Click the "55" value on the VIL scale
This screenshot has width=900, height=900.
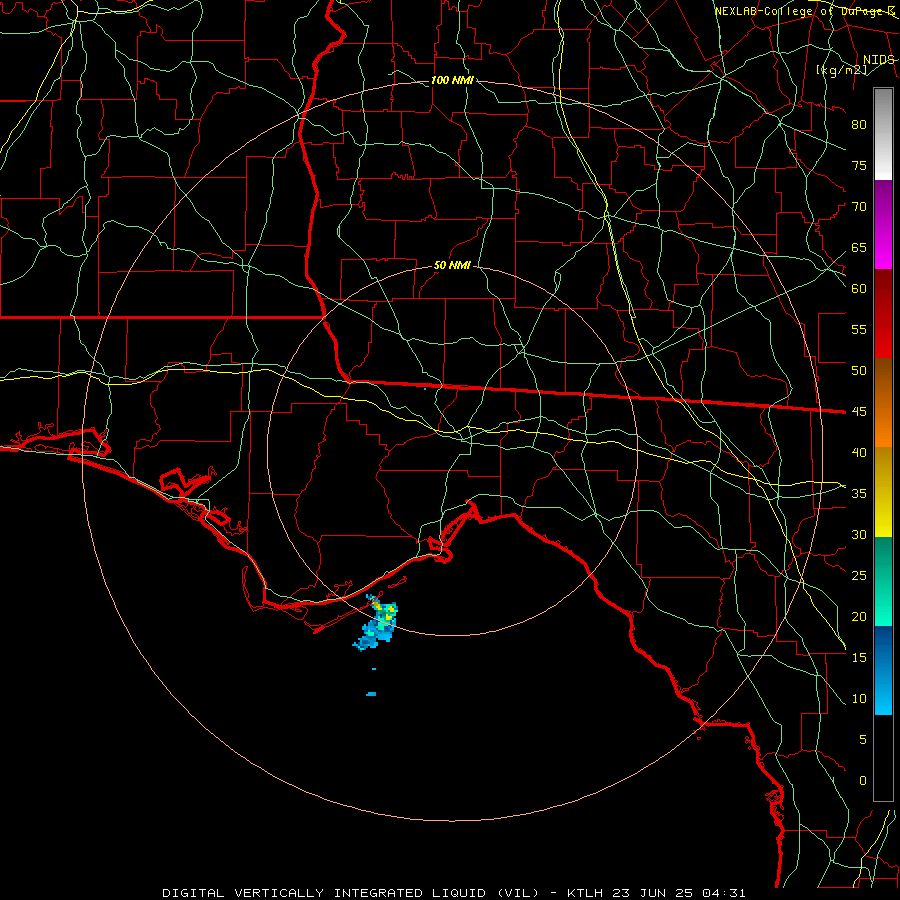point(859,329)
